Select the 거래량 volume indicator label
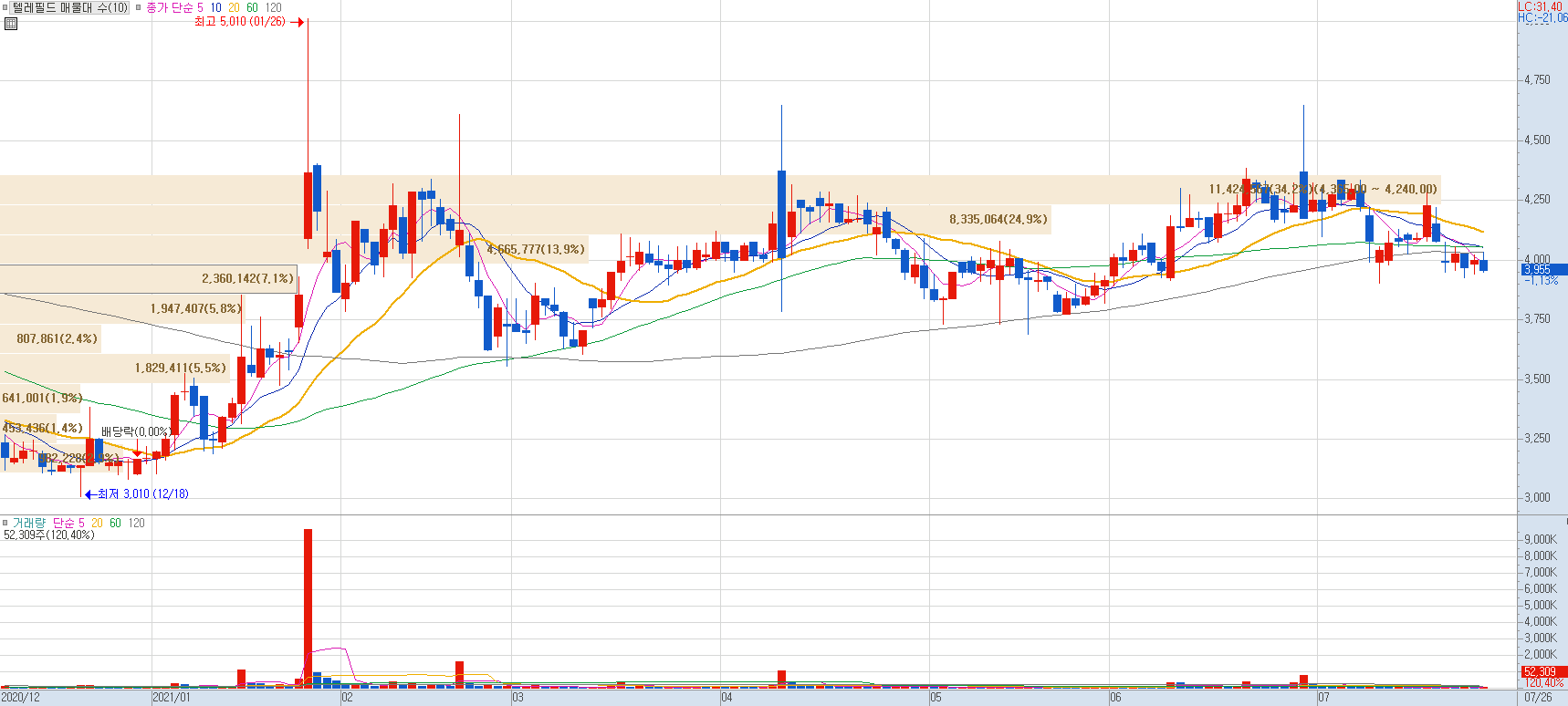 click(x=28, y=523)
